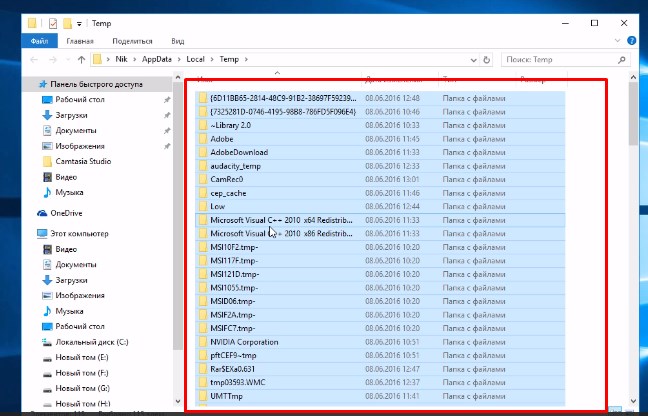Click pin icon next to Загрузки

(167, 115)
